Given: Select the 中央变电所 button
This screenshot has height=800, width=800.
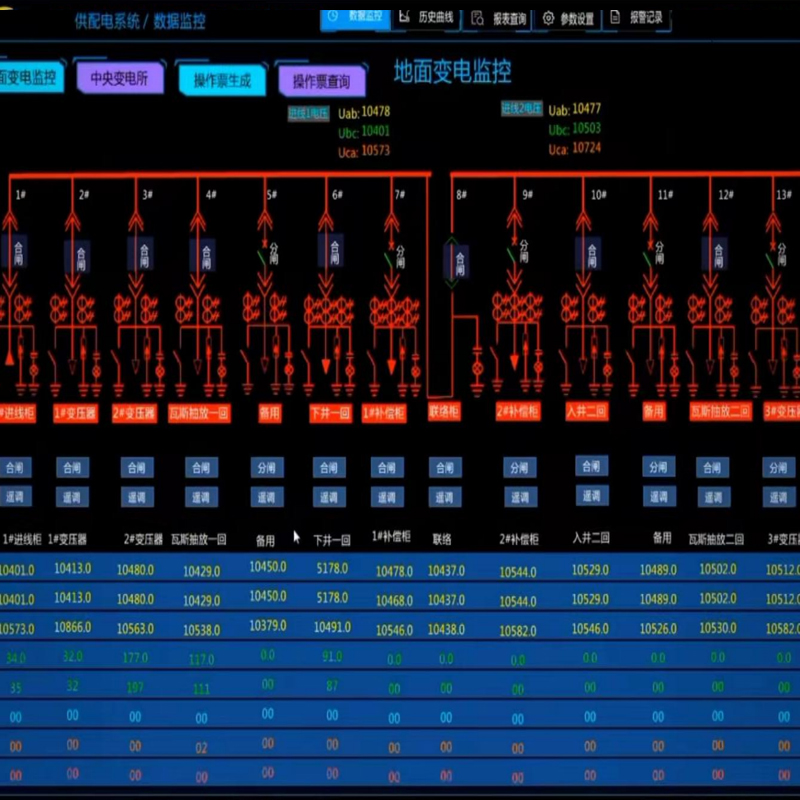Looking at the screenshot, I should (x=119, y=78).
